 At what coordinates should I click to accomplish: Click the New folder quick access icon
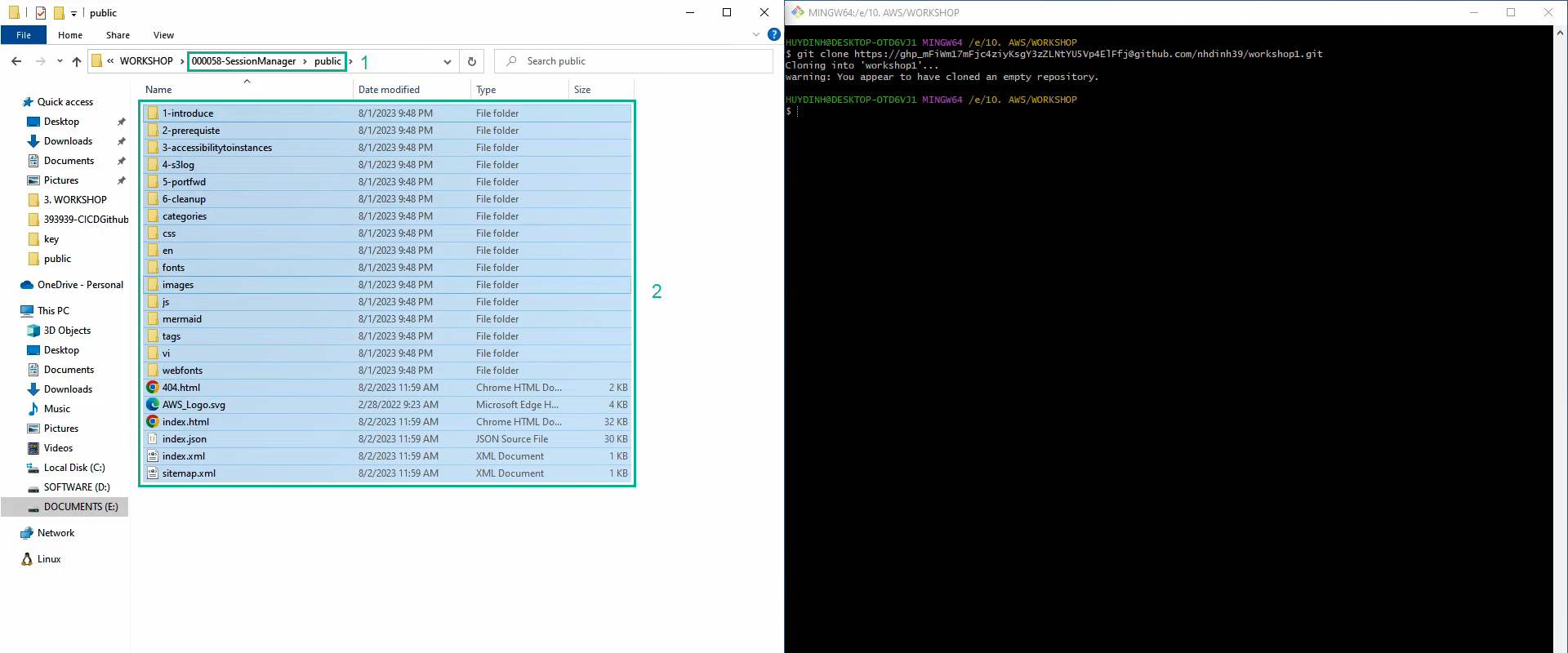[59, 12]
